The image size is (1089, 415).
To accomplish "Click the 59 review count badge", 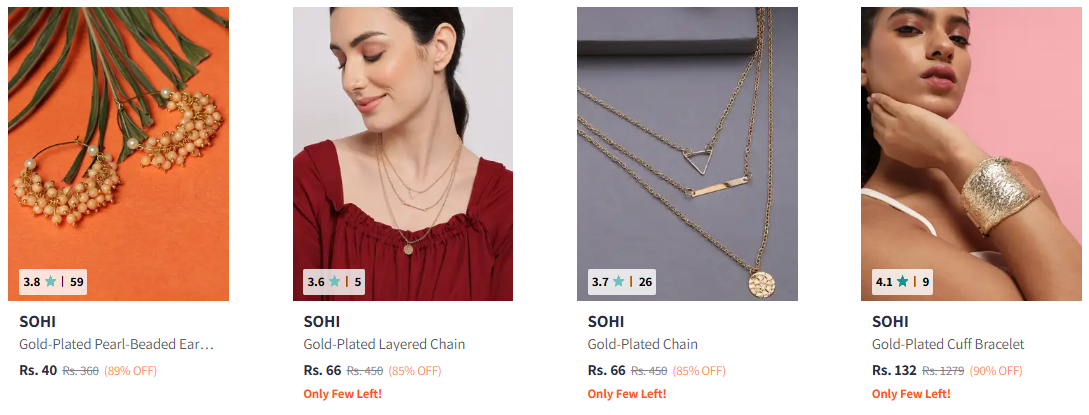I will click(x=76, y=282).
